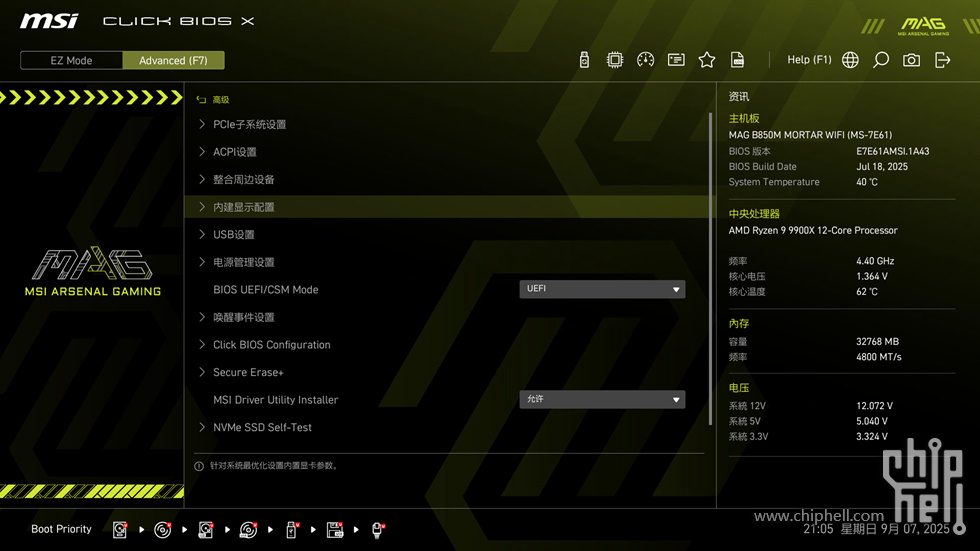The height and width of the screenshot is (551, 980).
Task: Open the gauge hardware monitor icon
Action: (x=645, y=60)
